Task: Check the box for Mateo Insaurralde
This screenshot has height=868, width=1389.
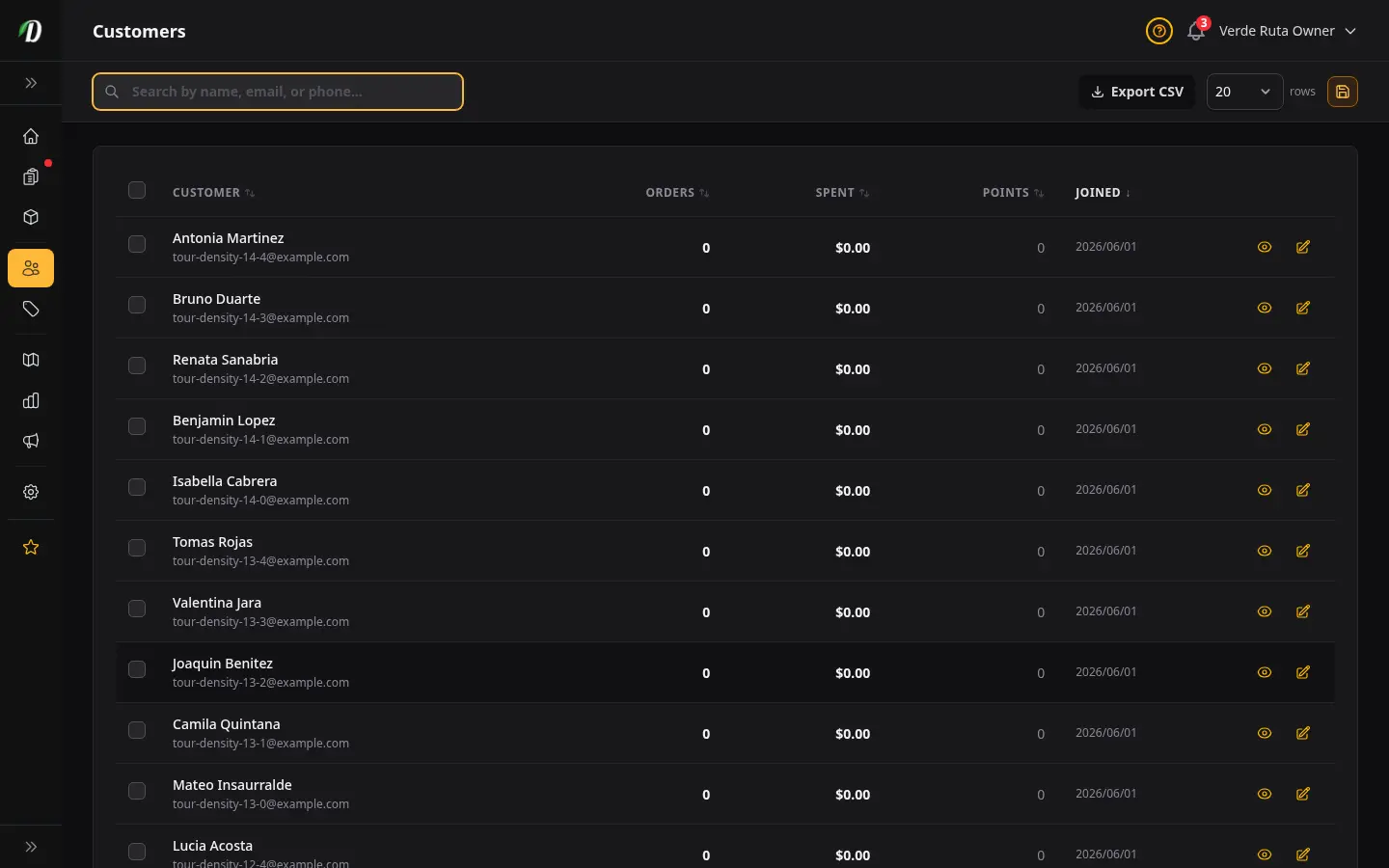Action: (137, 791)
